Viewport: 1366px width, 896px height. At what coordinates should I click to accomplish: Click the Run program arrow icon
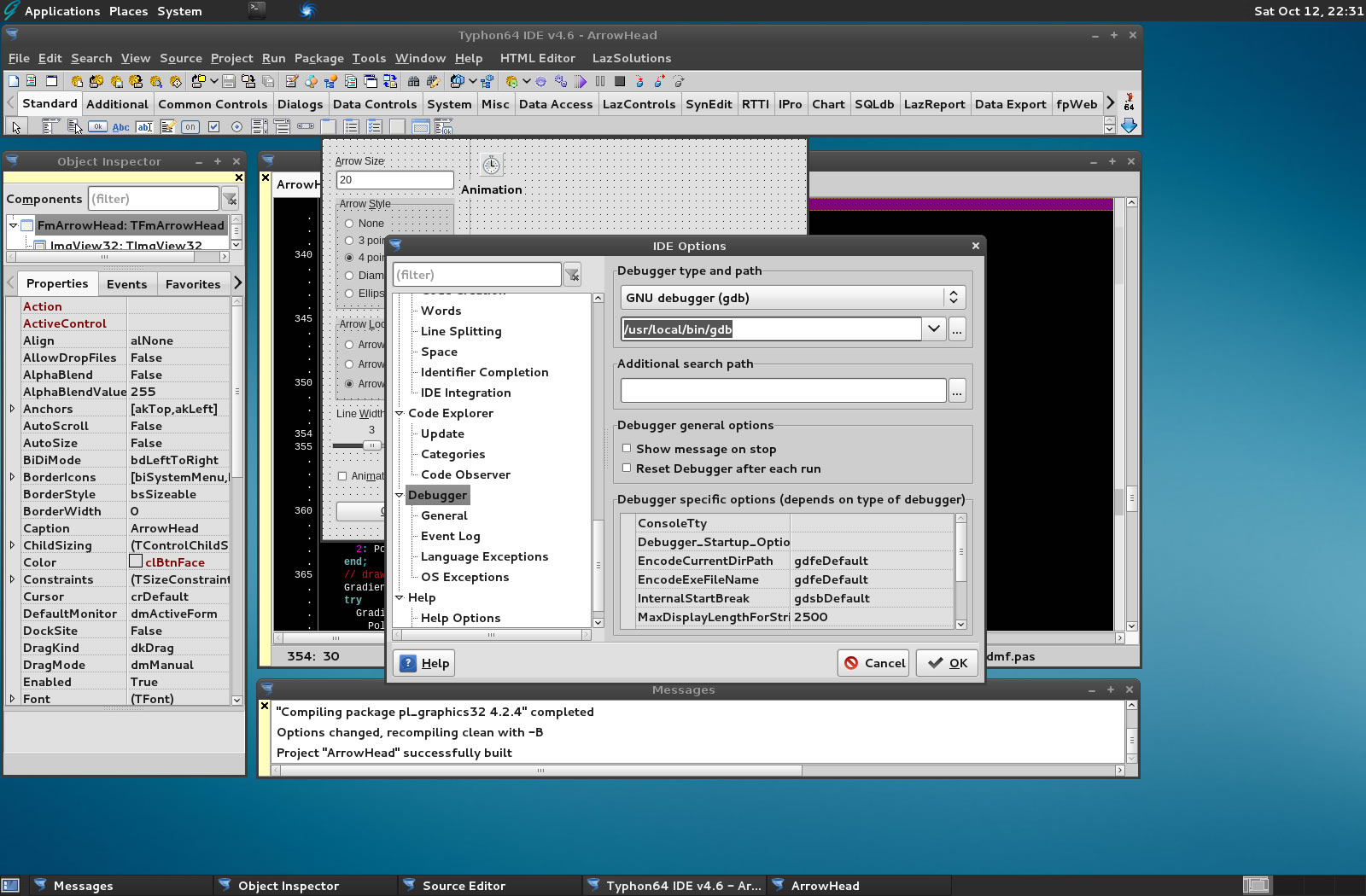581,82
